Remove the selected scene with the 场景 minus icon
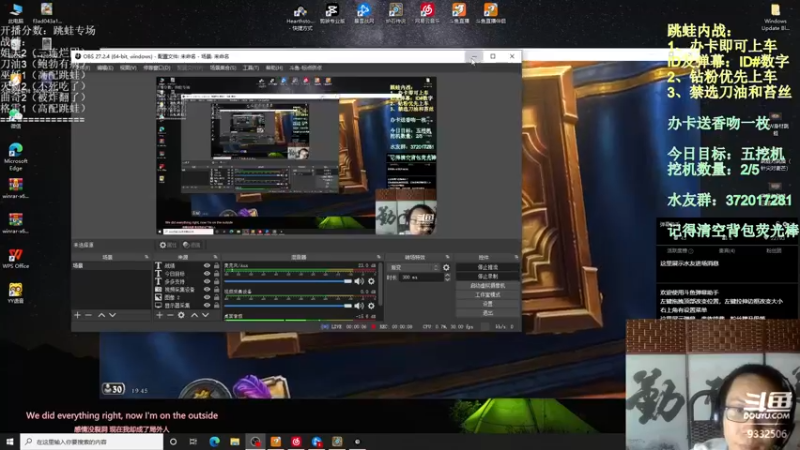Viewport: 800px width, 450px height. point(89,315)
